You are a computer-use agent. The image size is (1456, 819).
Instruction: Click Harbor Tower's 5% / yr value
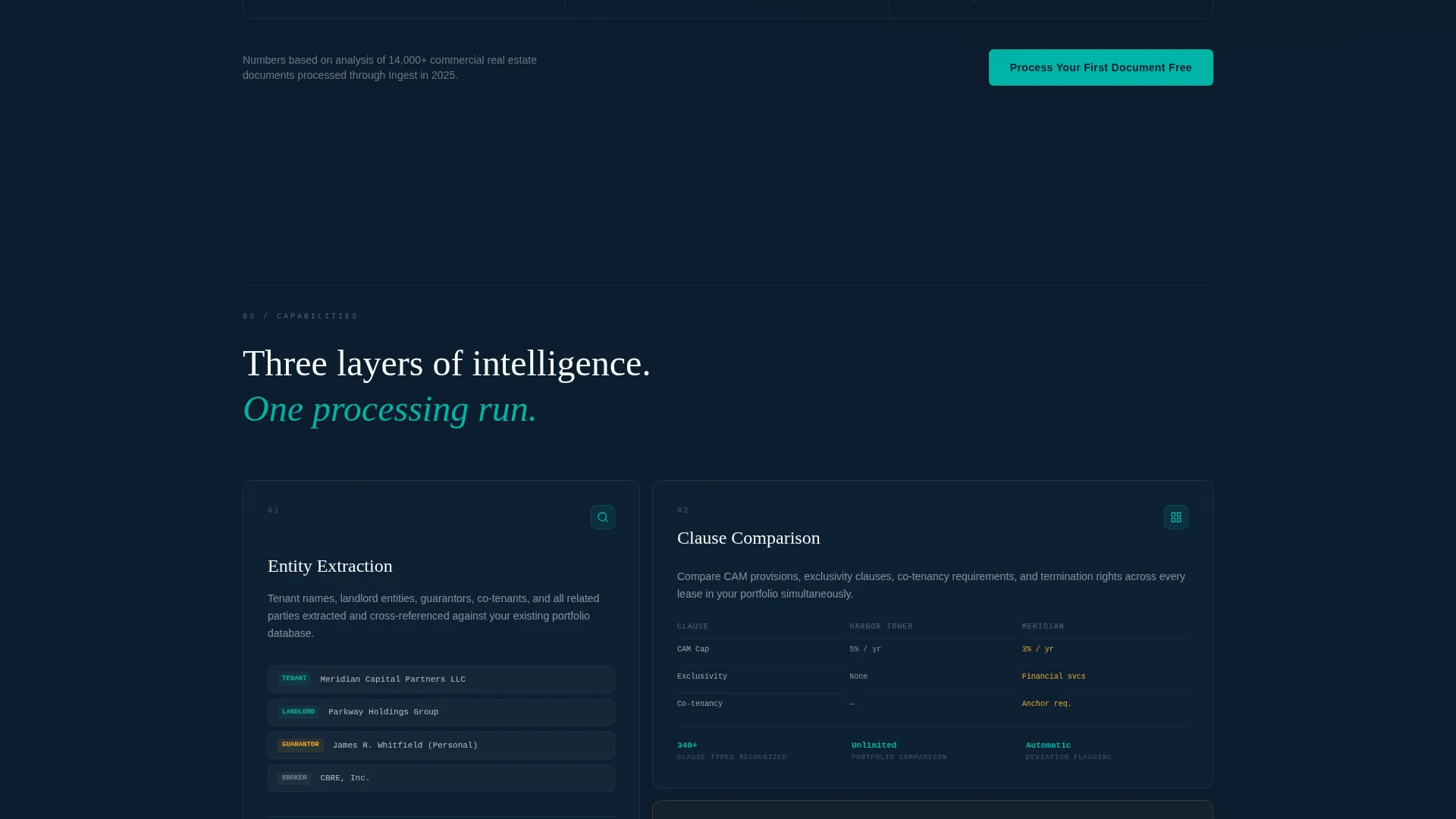tap(865, 649)
